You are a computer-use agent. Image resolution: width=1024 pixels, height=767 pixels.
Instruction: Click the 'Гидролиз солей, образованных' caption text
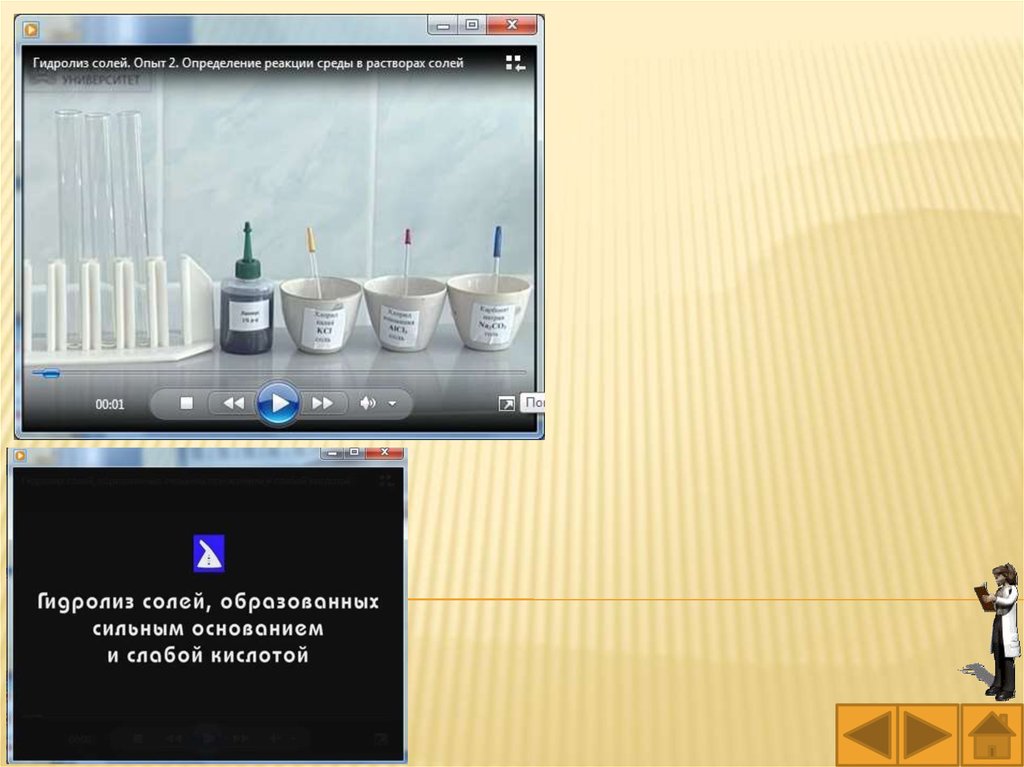[208, 601]
